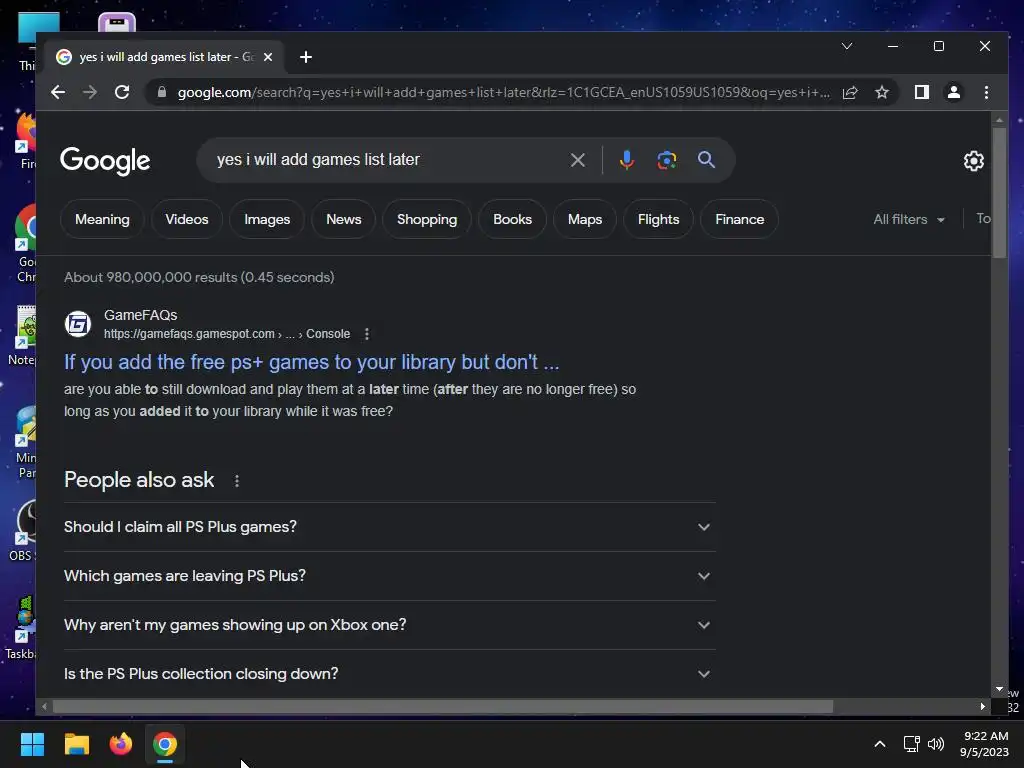
Task: Switch to Books results
Action: coord(513,219)
